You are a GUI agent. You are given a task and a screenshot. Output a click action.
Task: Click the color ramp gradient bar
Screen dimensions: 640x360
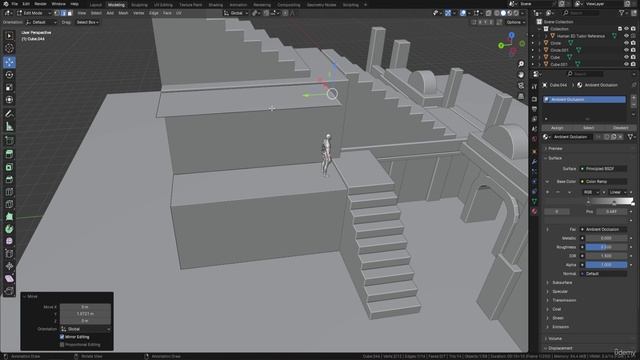pyautogui.click(x=610, y=202)
